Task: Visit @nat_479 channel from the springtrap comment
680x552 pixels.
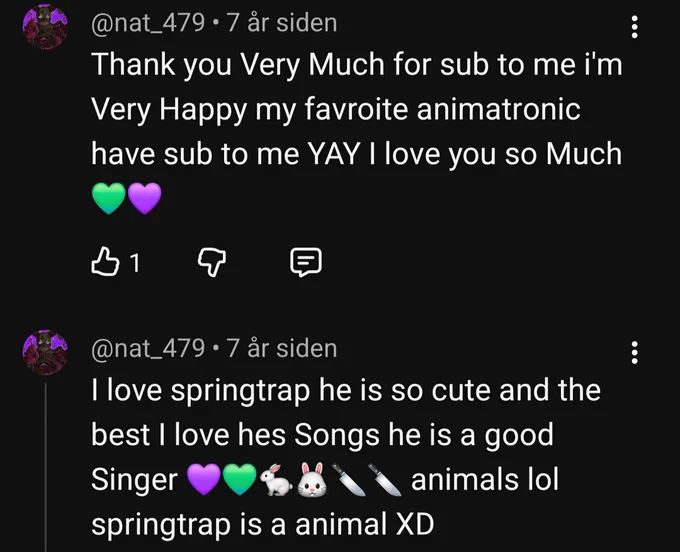Action: click(x=147, y=348)
